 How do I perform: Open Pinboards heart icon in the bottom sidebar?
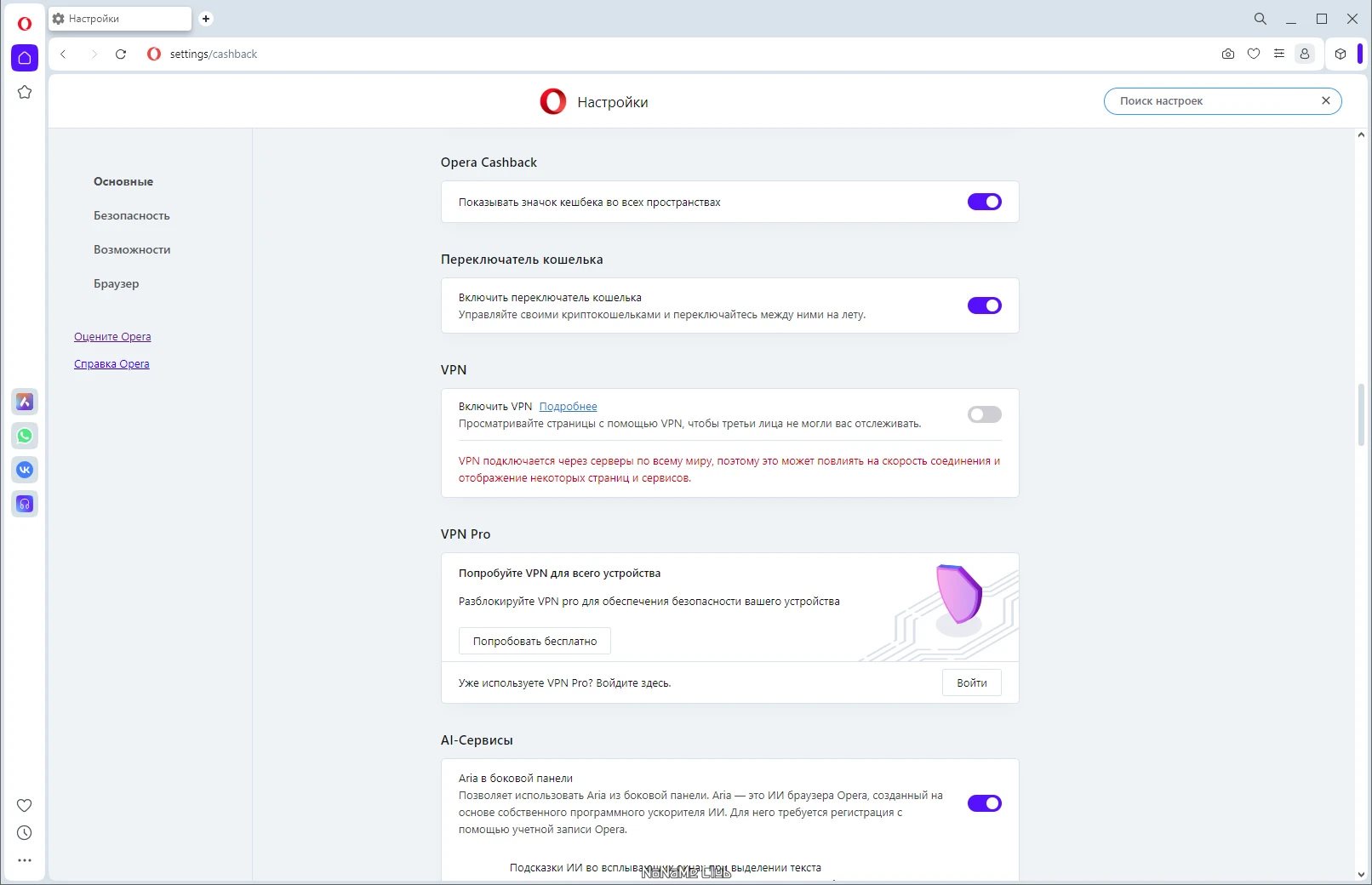click(25, 805)
